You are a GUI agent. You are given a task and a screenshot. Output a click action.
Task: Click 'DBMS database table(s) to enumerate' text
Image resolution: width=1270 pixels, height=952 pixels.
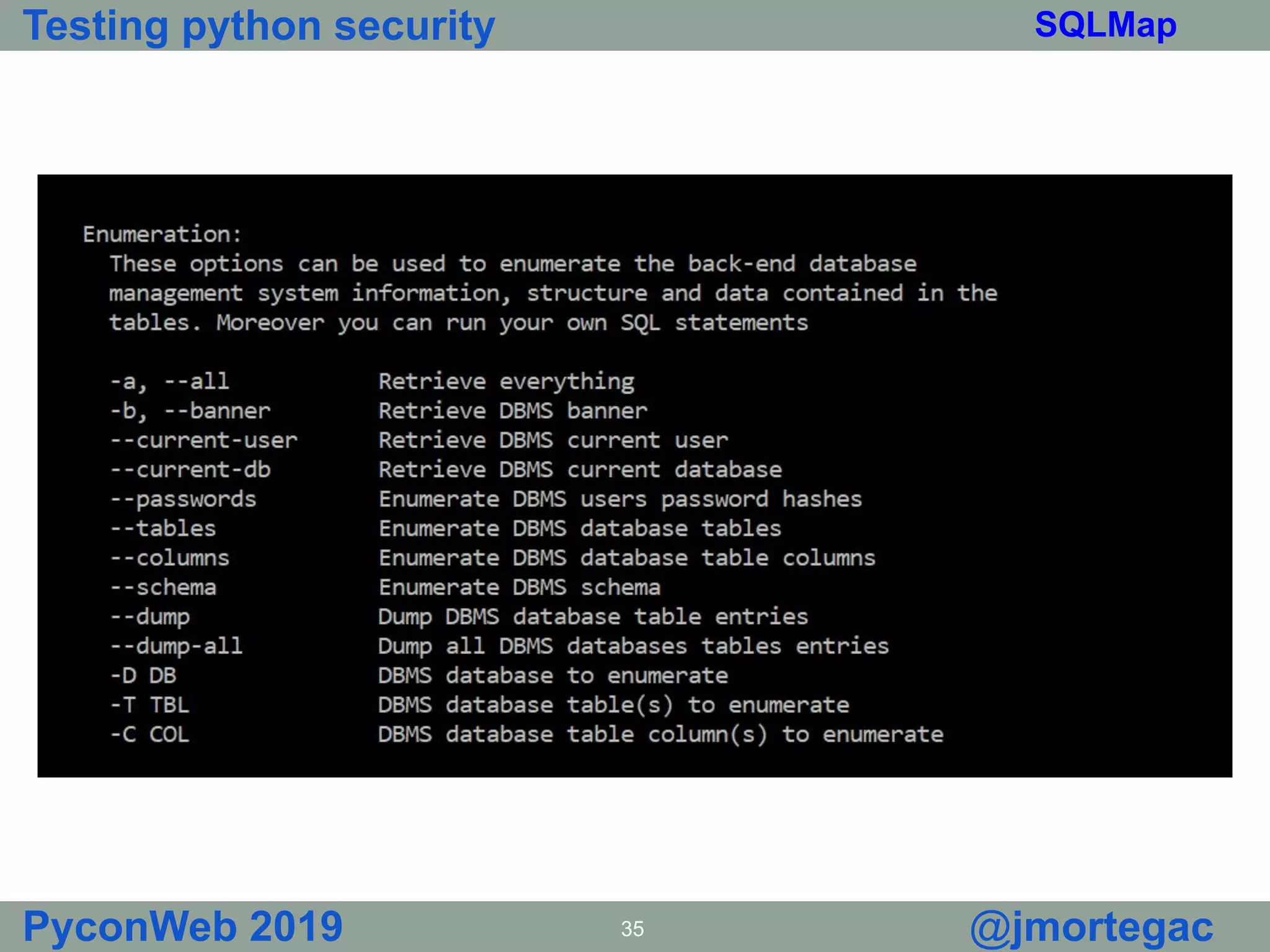pyautogui.click(x=614, y=705)
